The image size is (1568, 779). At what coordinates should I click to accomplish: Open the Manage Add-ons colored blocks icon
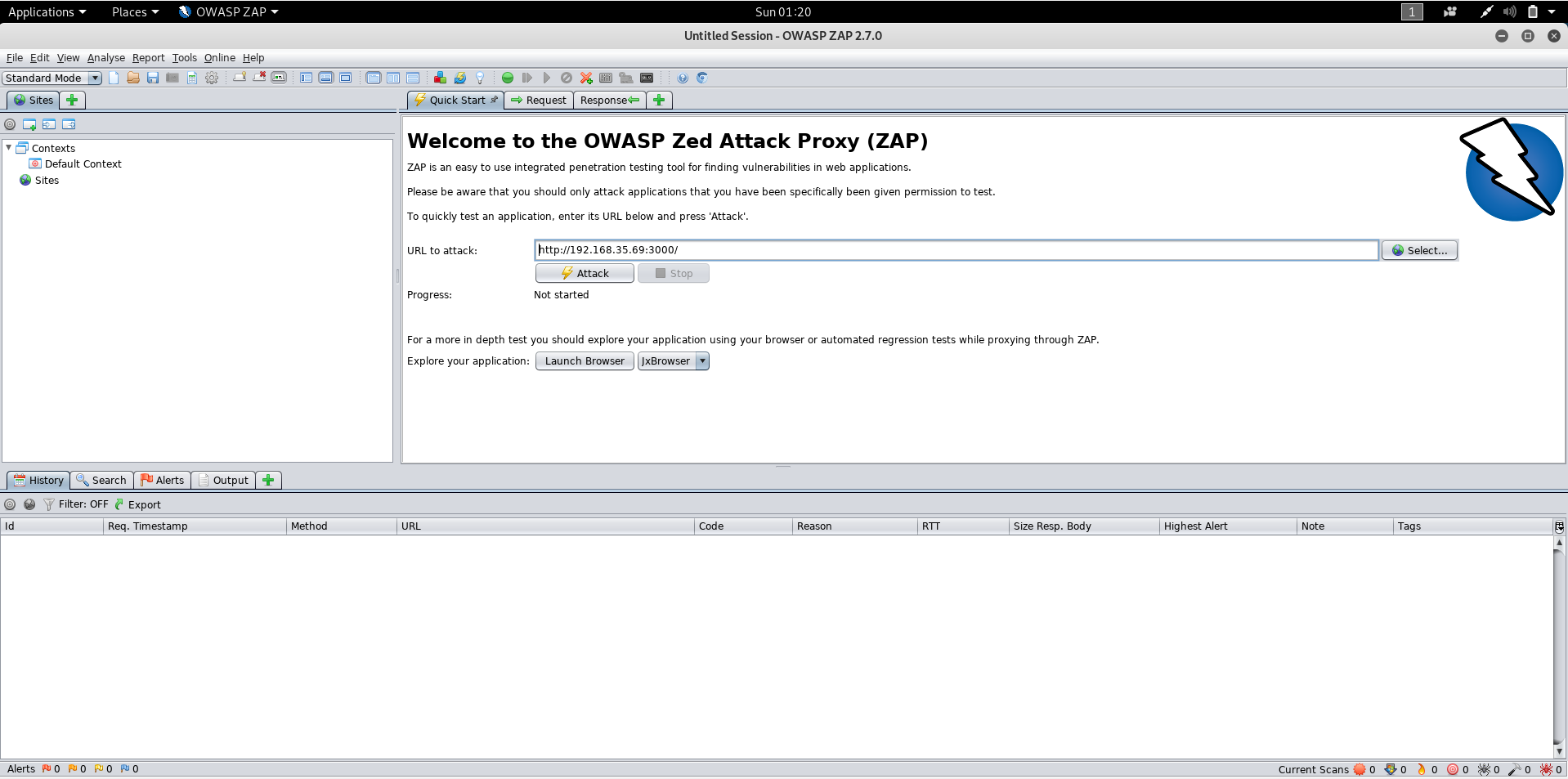tap(440, 78)
